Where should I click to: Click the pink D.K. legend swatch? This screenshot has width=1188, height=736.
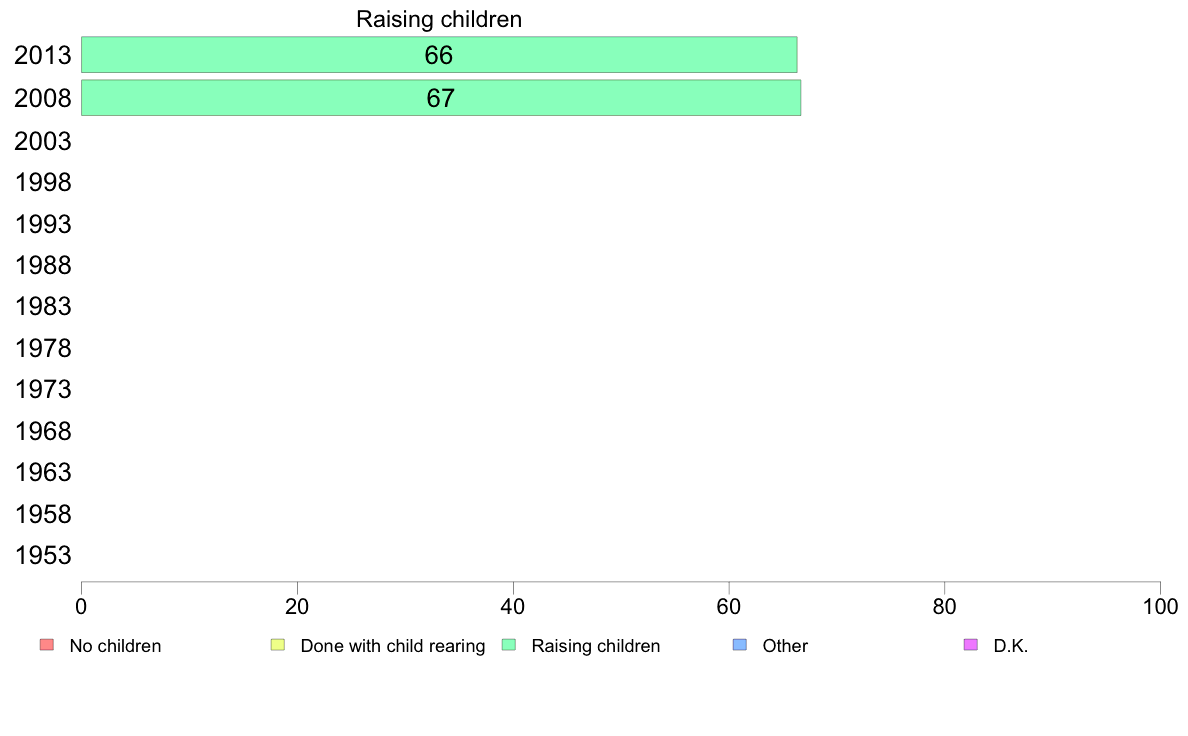971,645
